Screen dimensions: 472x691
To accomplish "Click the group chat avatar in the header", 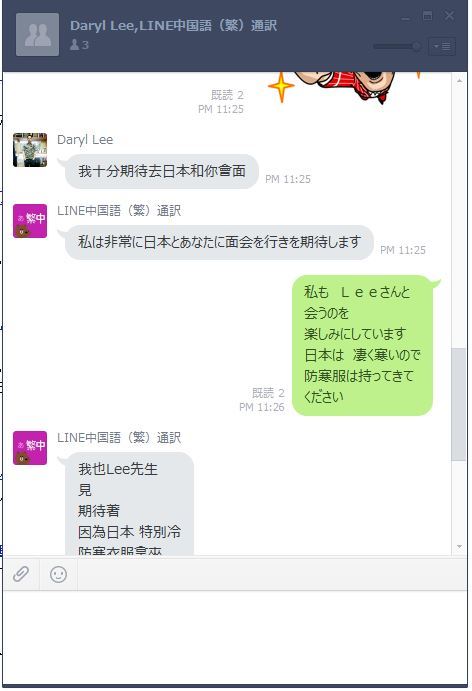I will click(x=37, y=34).
